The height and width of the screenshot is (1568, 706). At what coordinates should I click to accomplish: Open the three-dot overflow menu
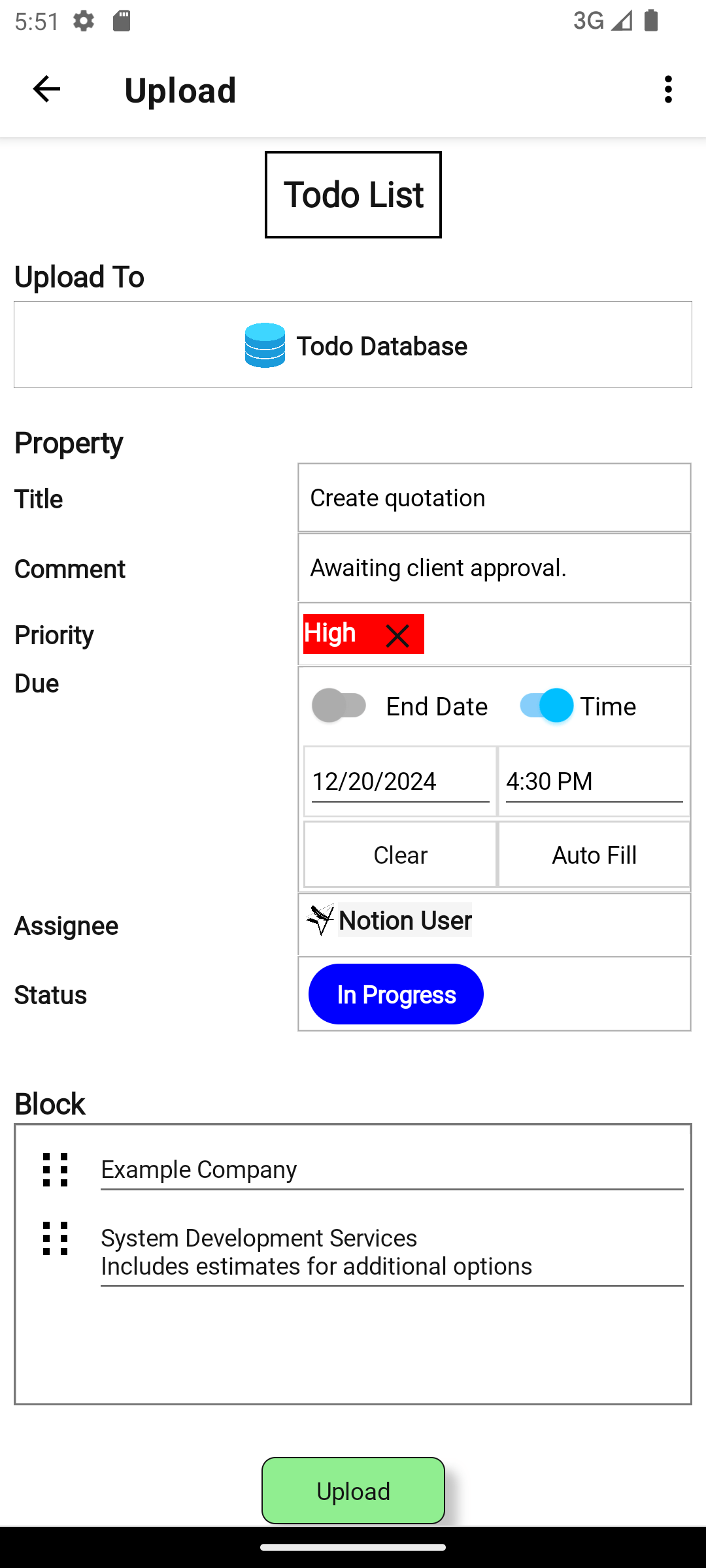tap(667, 90)
